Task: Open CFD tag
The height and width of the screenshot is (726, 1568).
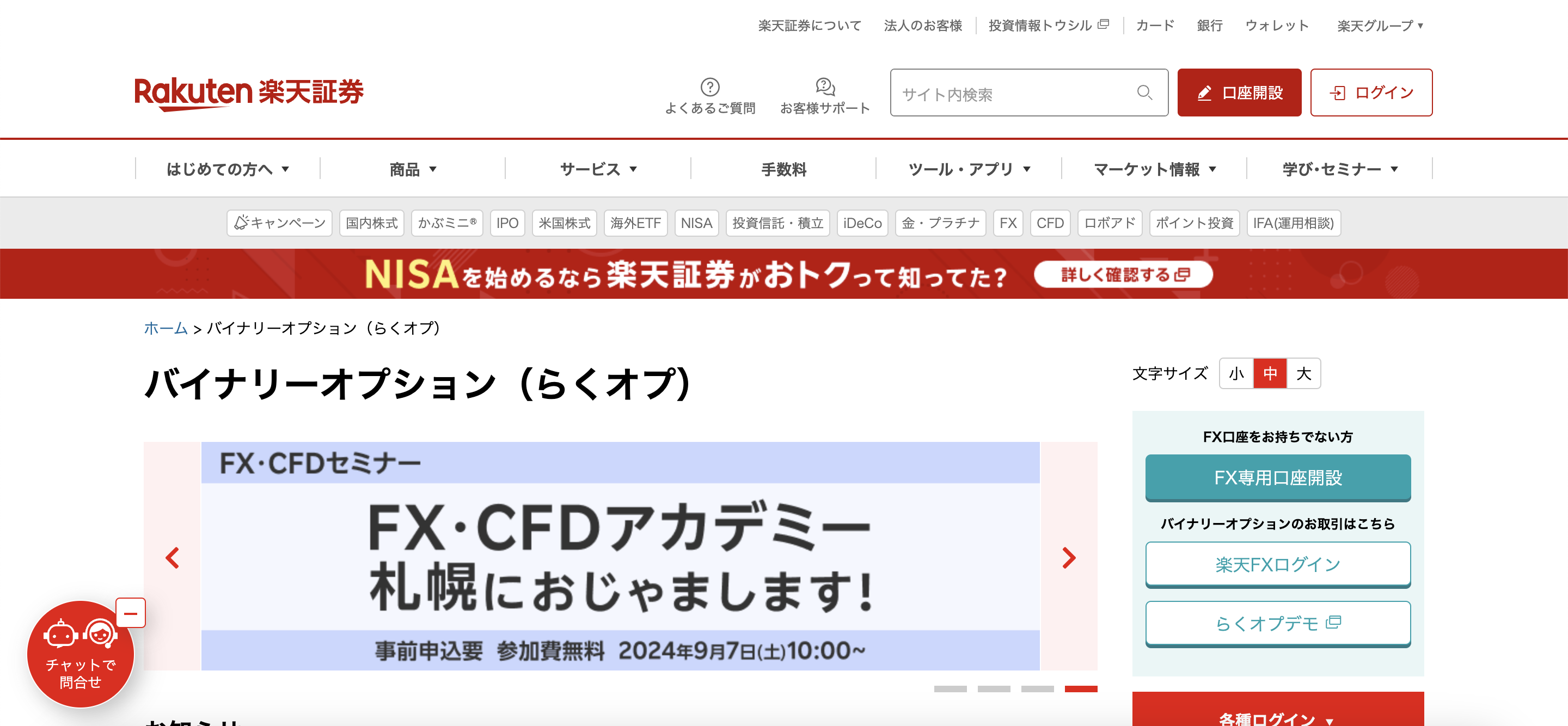Action: coord(1050,223)
